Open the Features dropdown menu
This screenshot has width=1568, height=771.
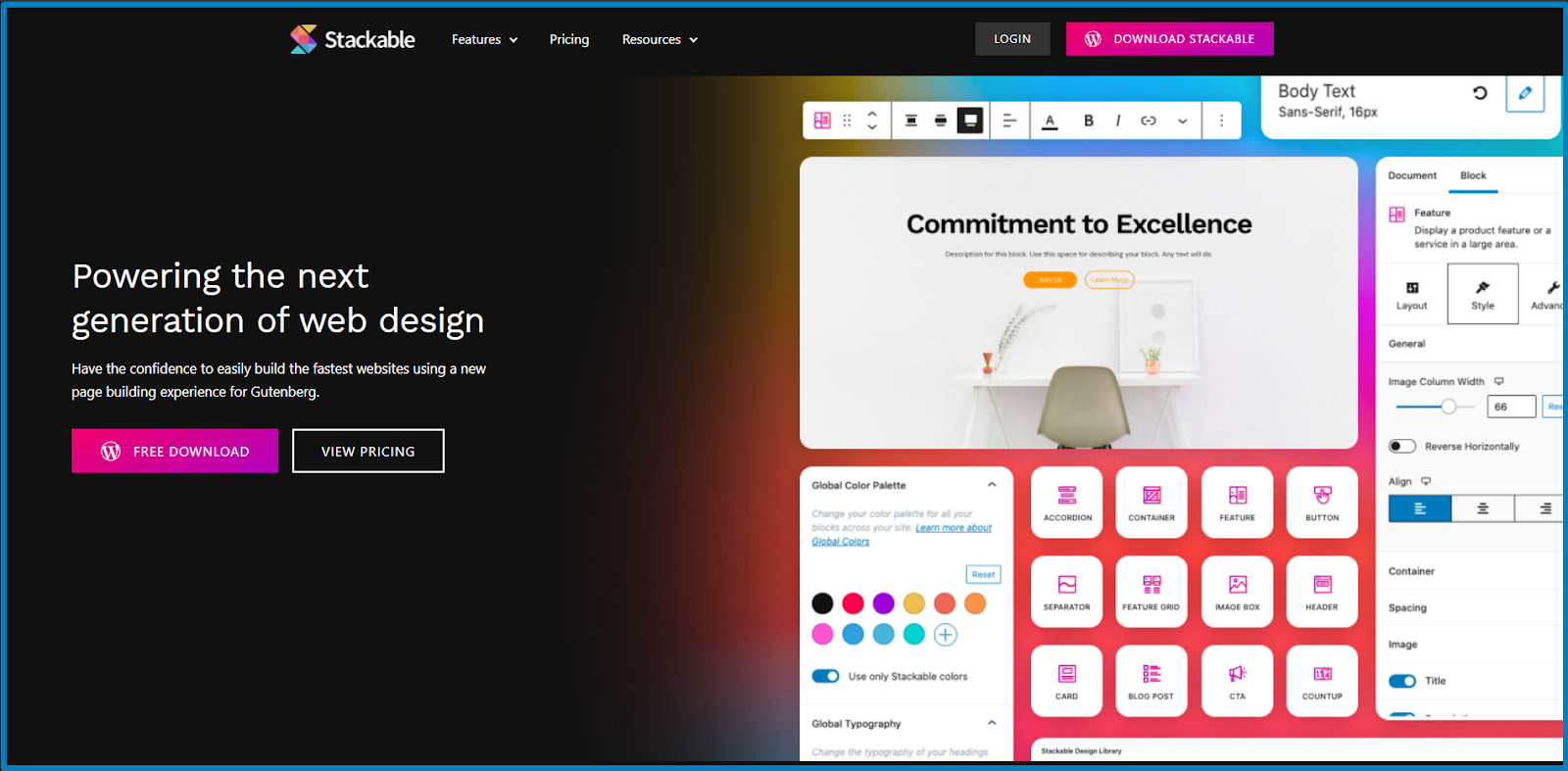(x=484, y=39)
